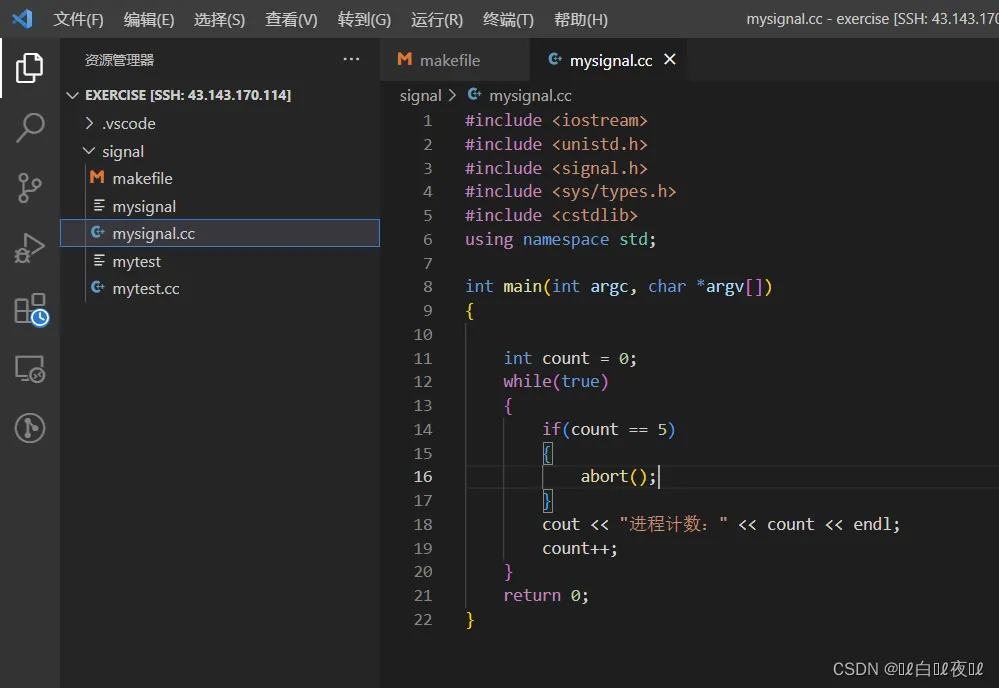Image resolution: width=999 pixels, height=688 pixels.
Task: Open the mysignal binary file
Action: 220,206
